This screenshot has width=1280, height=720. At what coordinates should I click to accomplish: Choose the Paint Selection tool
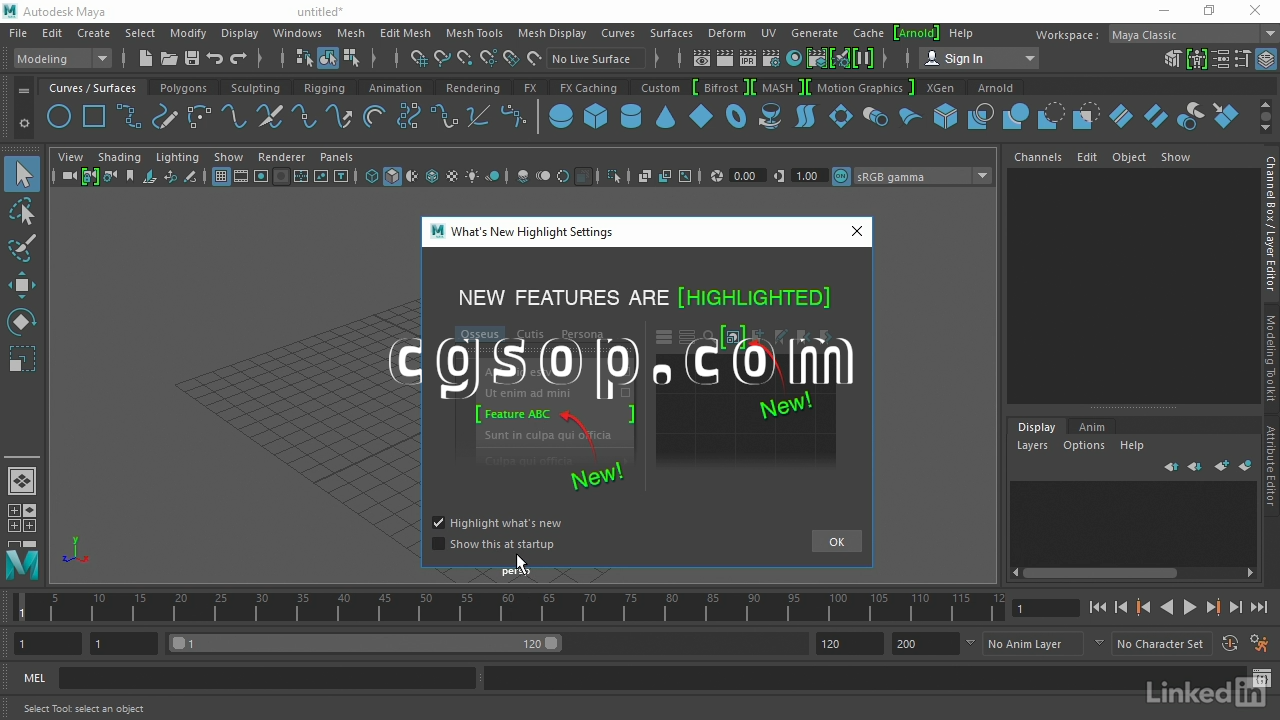(22, 248)
